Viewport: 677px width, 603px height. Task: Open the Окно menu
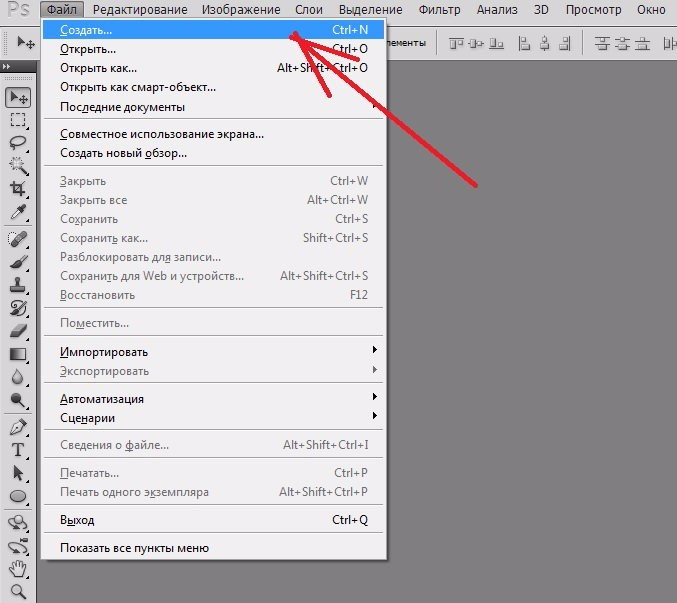(x=651, y=9)
